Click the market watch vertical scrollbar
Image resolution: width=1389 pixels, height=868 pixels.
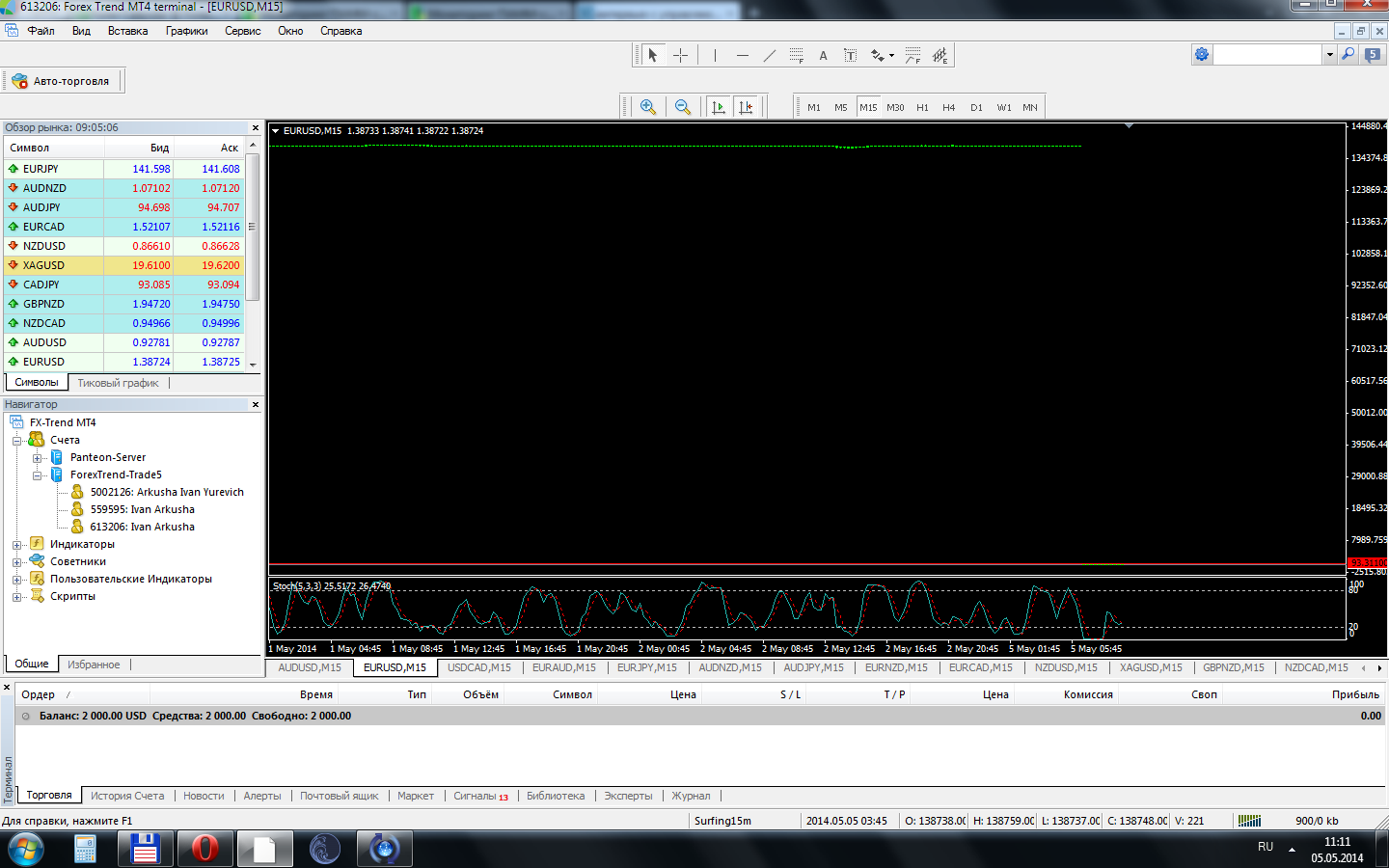(x=253, y=227)
